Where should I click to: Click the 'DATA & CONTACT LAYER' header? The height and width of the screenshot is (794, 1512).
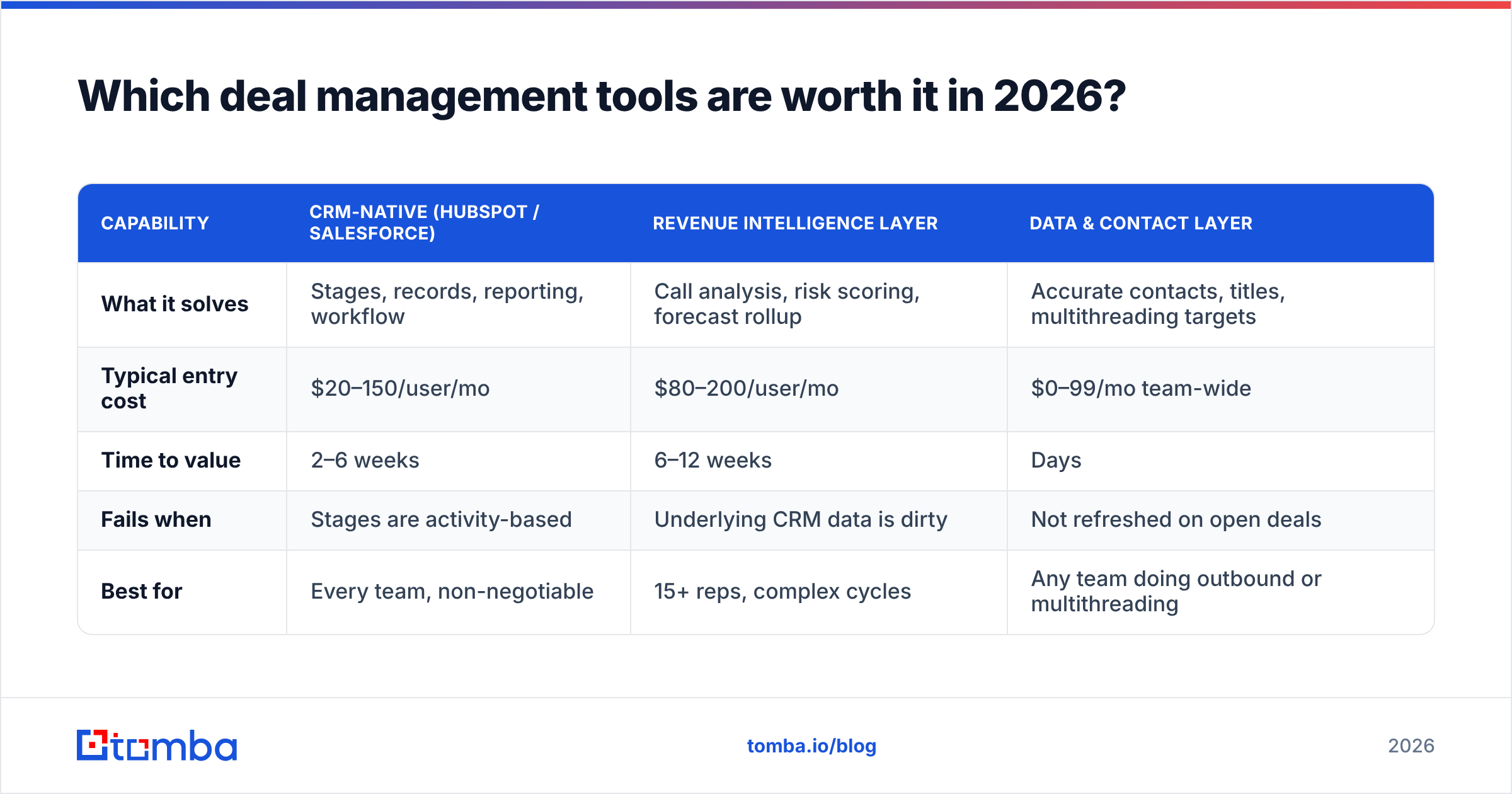(1141, 223)
